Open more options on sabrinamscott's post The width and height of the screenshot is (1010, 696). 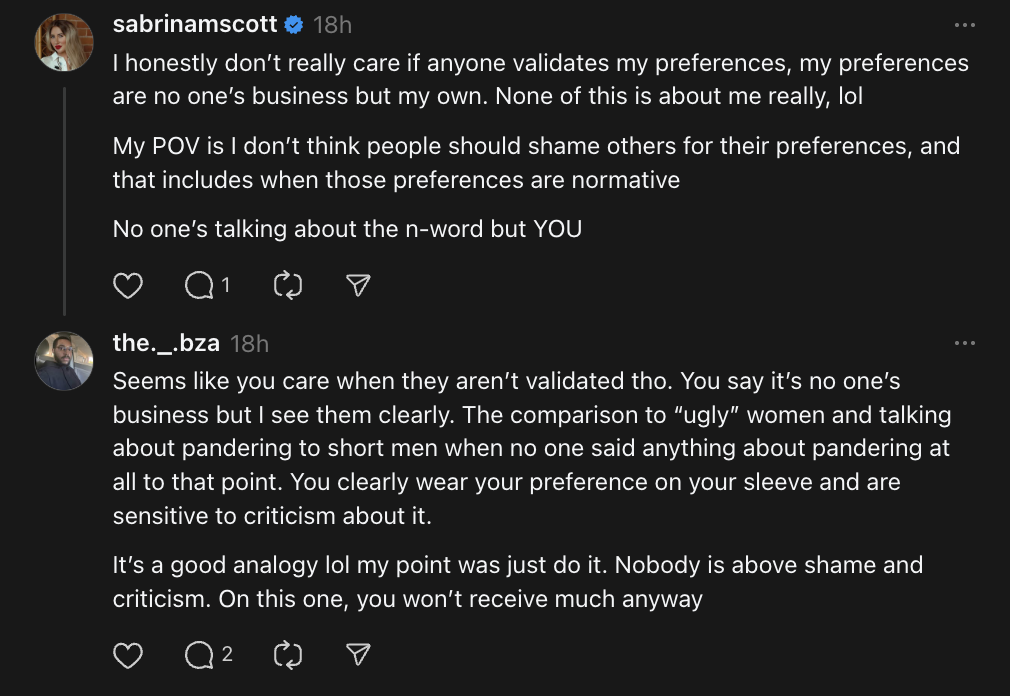pyautogui.click(x=964, y=25)
